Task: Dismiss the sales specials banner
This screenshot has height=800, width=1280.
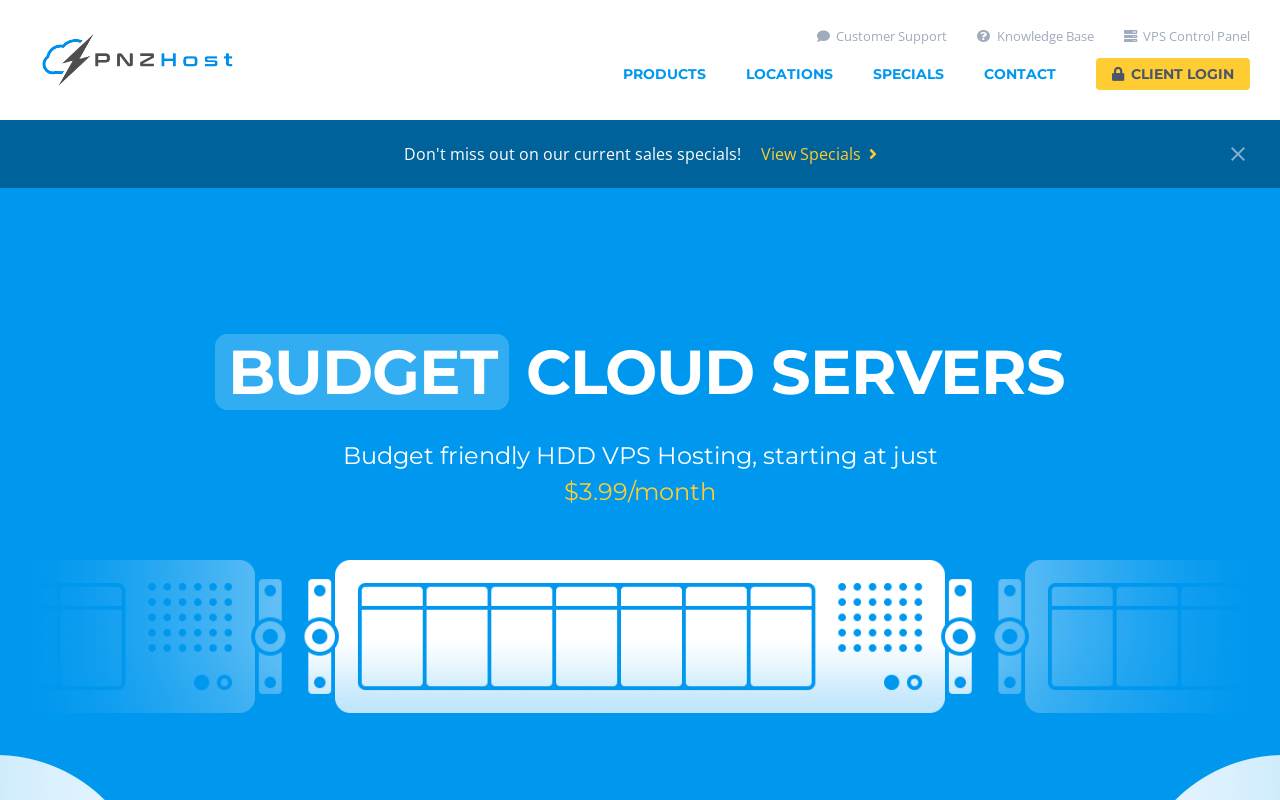Action: tap(1238, 154)
